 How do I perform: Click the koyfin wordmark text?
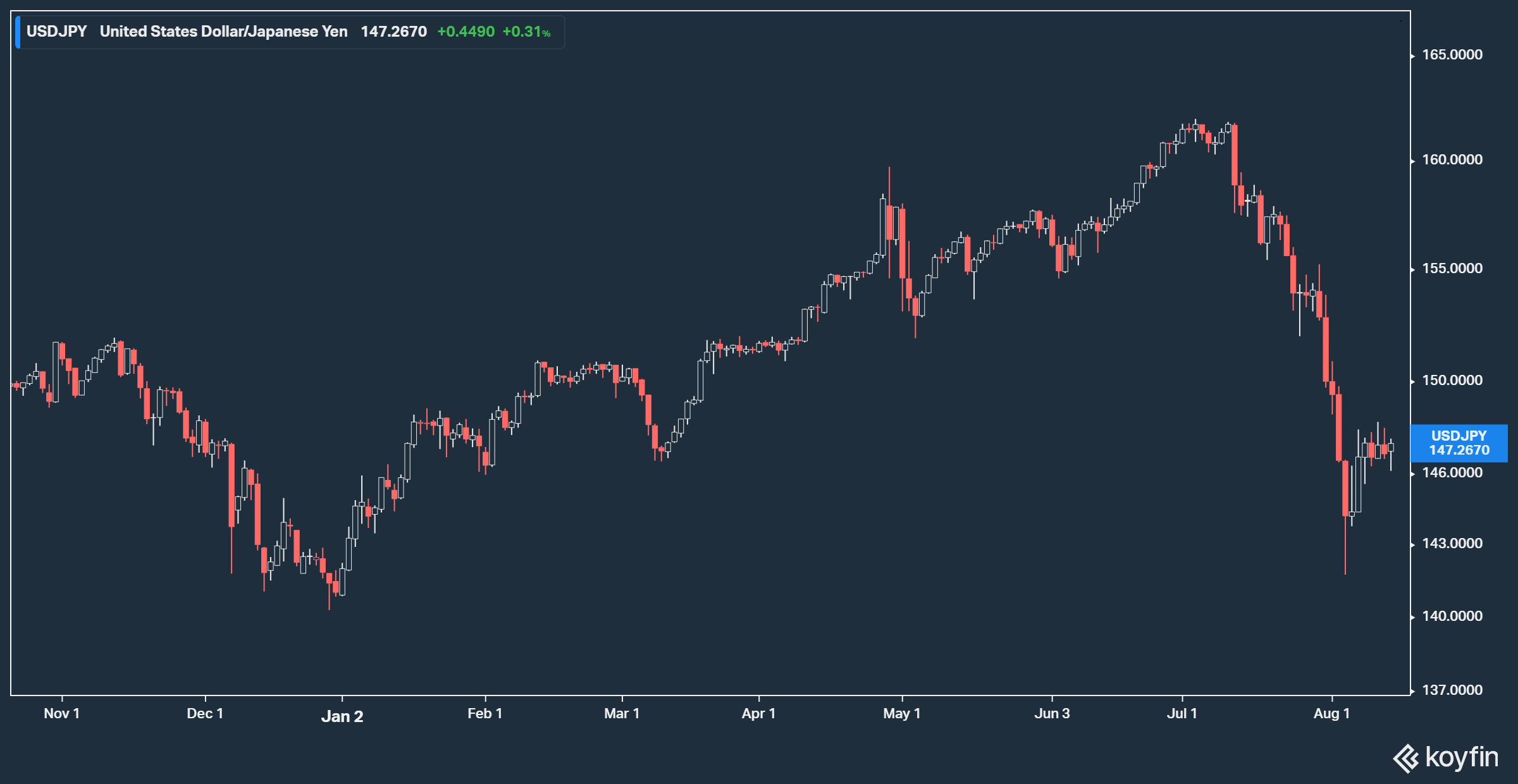(1461, 757)
